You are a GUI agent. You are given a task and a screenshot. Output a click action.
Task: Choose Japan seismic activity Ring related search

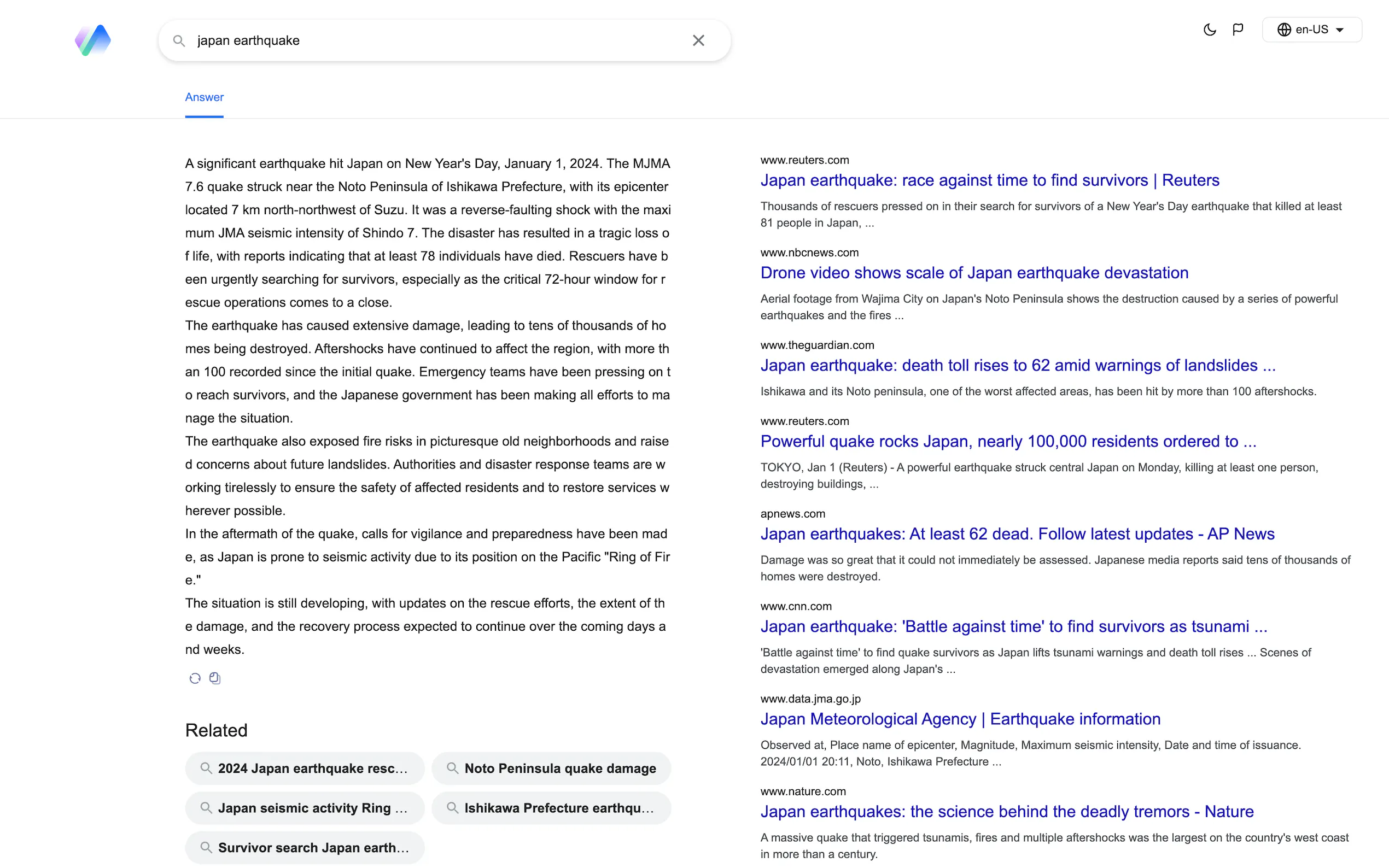pos(305,808)
